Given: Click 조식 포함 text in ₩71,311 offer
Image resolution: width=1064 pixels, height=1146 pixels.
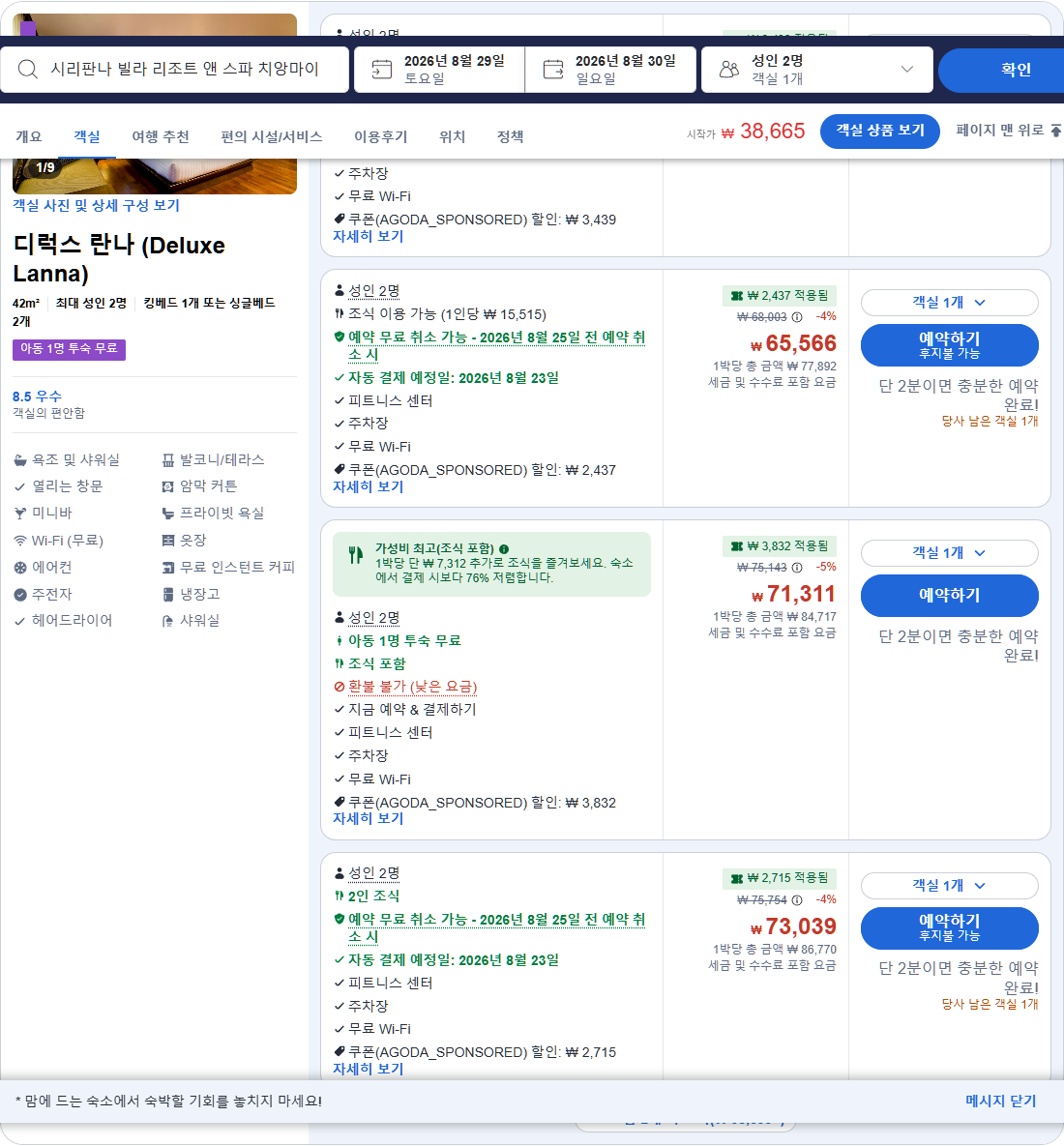Looking at the screenshot, I should coord(377,664).
